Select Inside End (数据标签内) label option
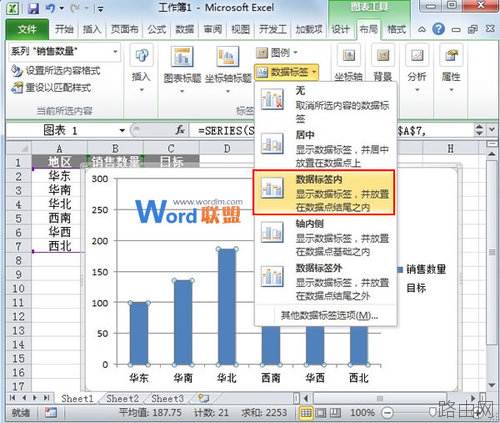 click(324, 193)
